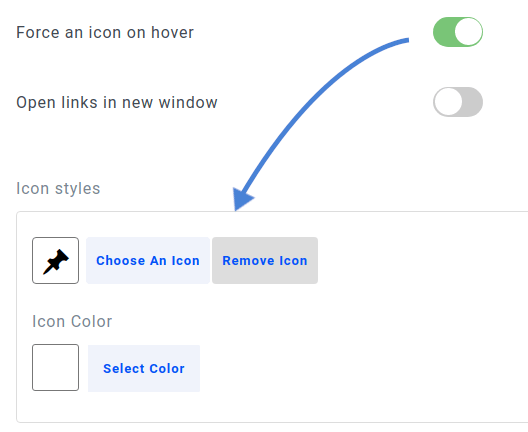Click the Icon Color field label
This screenshot has height=432, width=528.
click(72, 321)
